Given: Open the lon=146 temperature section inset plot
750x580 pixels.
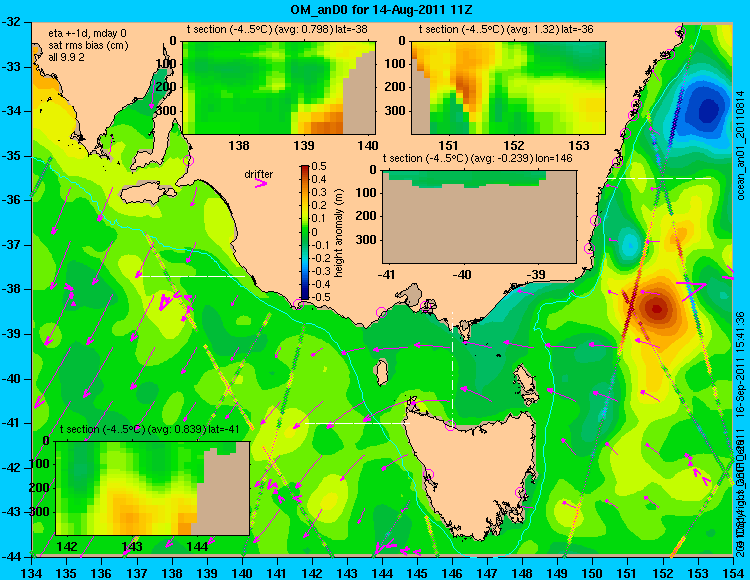Looking at the screenshot, I should coord(479,217).
